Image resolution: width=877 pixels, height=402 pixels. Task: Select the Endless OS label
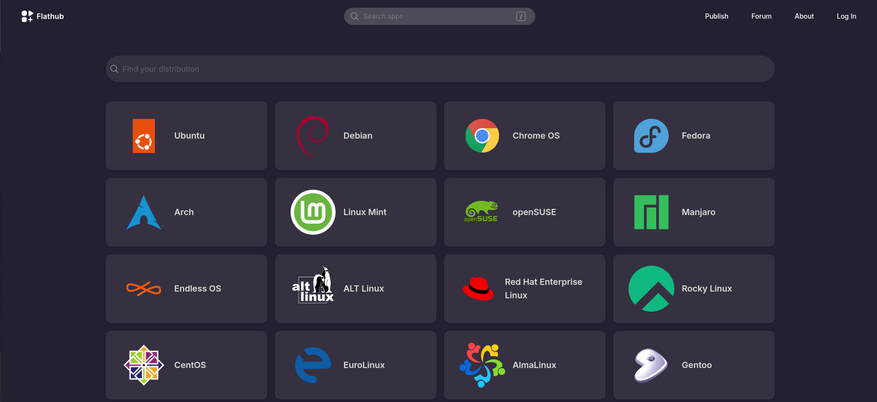click(x=197, y=289)
